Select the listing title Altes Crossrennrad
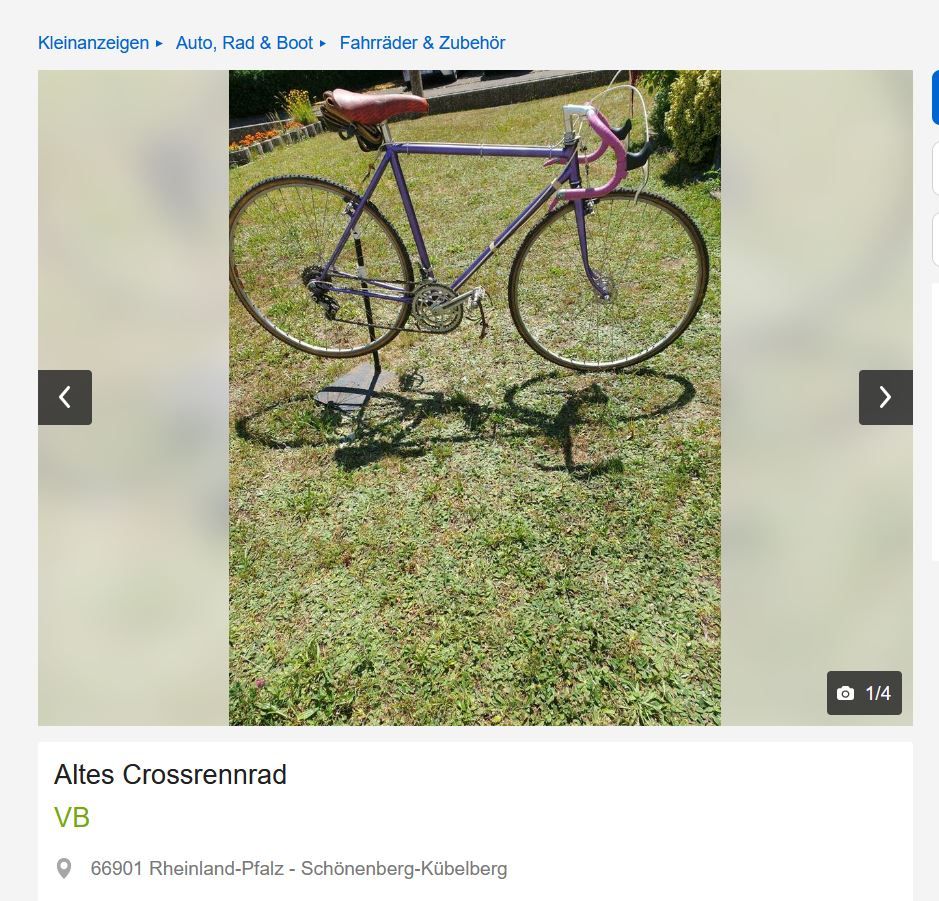Viewport: 939px width, 901px height. click(x=171, y=775)
